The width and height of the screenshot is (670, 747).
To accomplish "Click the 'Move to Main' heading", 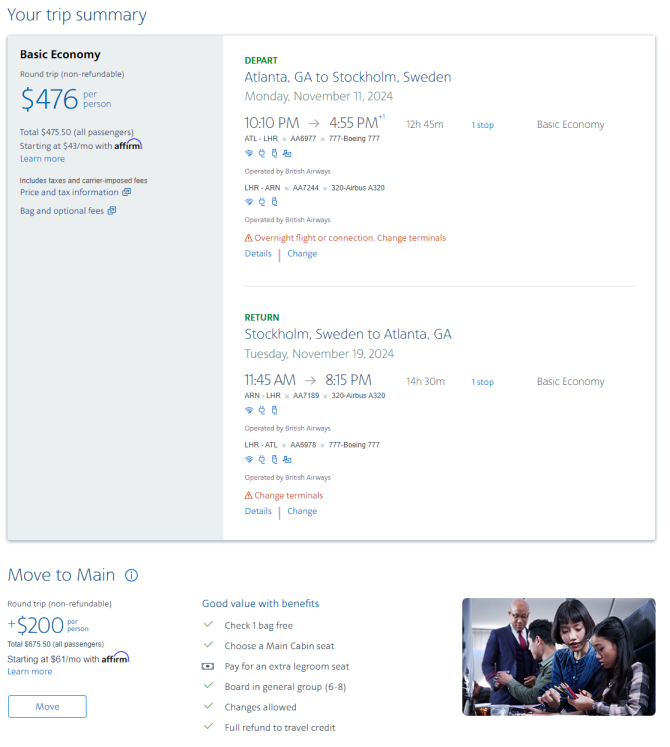I will coord(61,575).
